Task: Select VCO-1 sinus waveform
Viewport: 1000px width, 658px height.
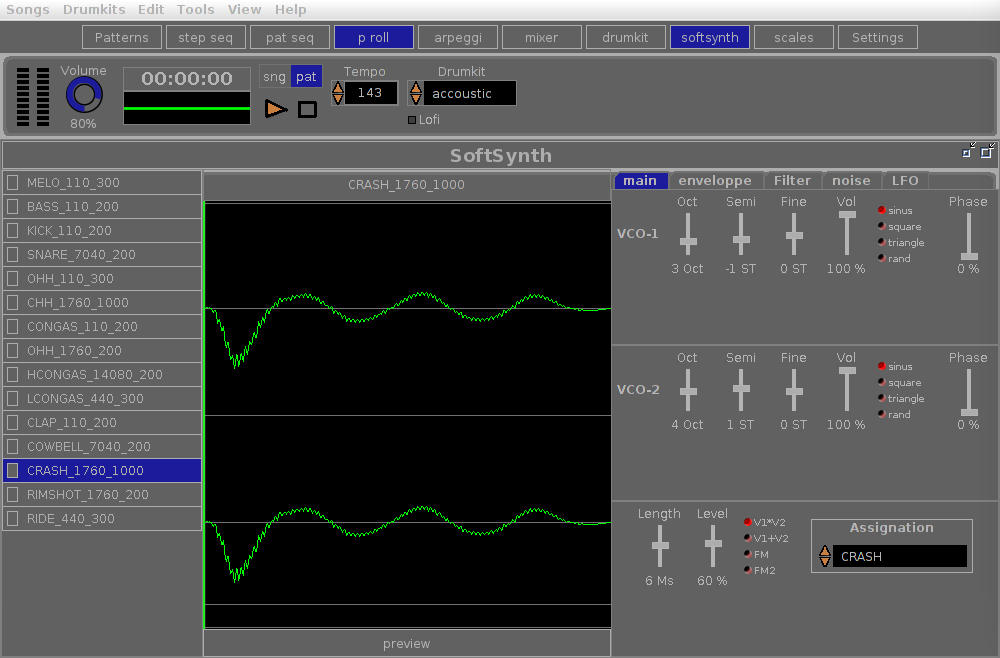Action: 881,210
